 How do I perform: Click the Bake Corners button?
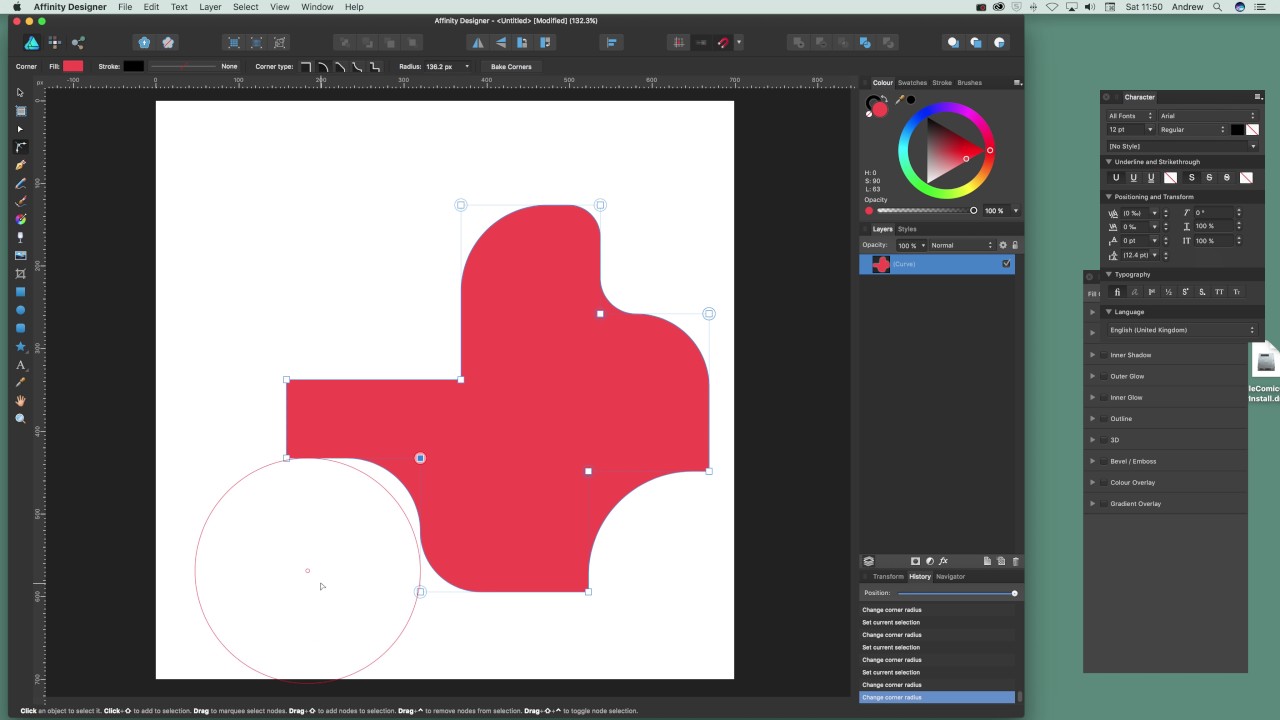511,66
